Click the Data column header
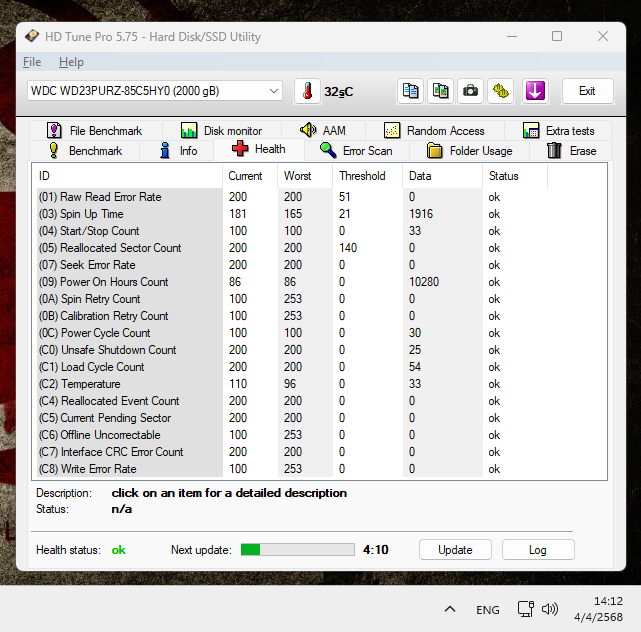641x632 pixels. pyautogui.click(x=443, y=176)
